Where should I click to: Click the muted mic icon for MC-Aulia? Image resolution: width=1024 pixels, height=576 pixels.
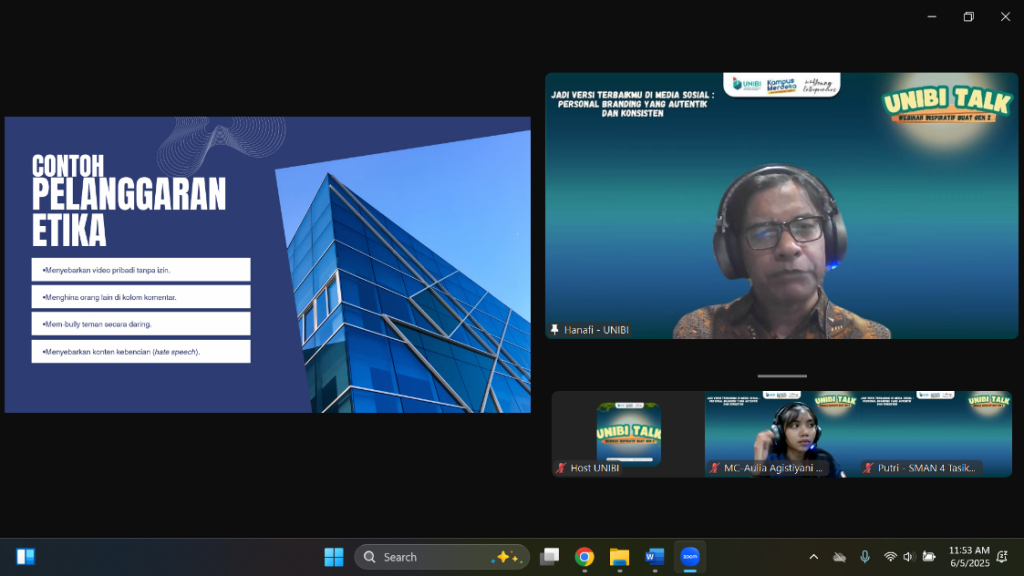(x=714, y=468)
